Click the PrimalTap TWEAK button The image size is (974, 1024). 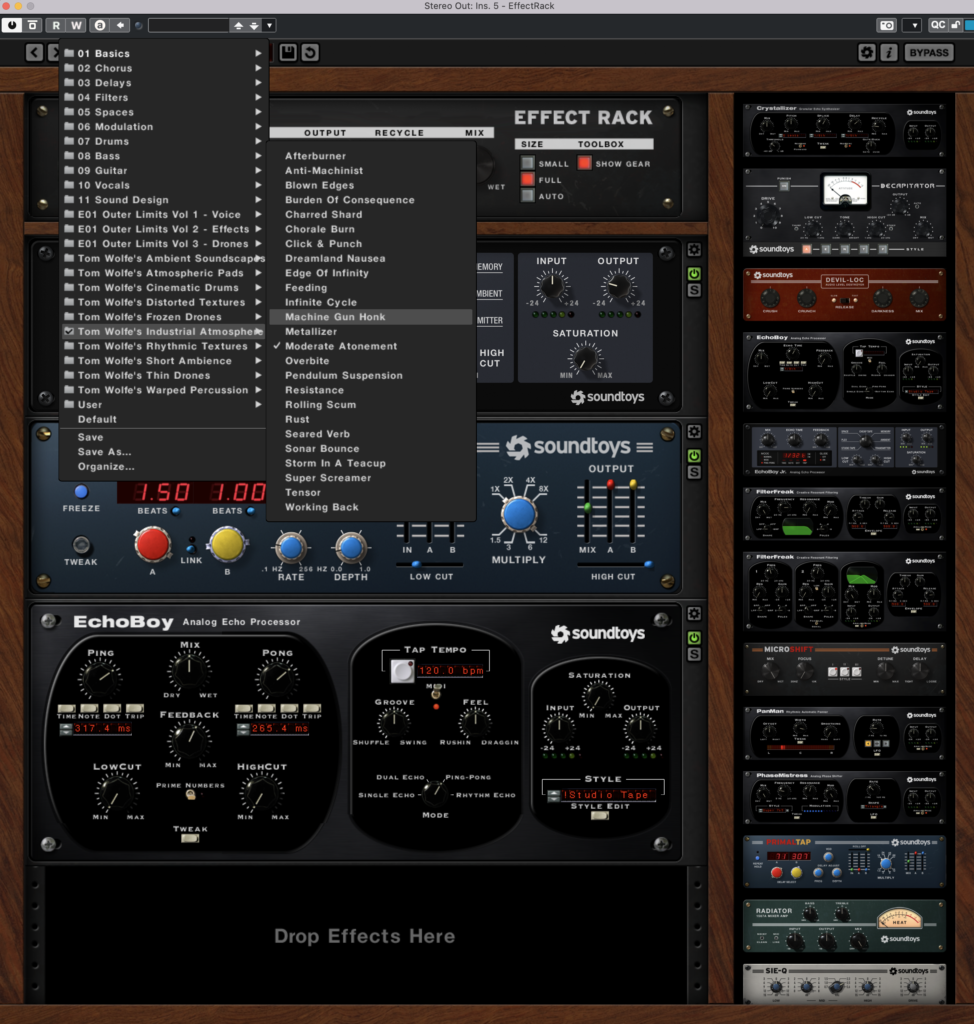[x=81, y=545]
